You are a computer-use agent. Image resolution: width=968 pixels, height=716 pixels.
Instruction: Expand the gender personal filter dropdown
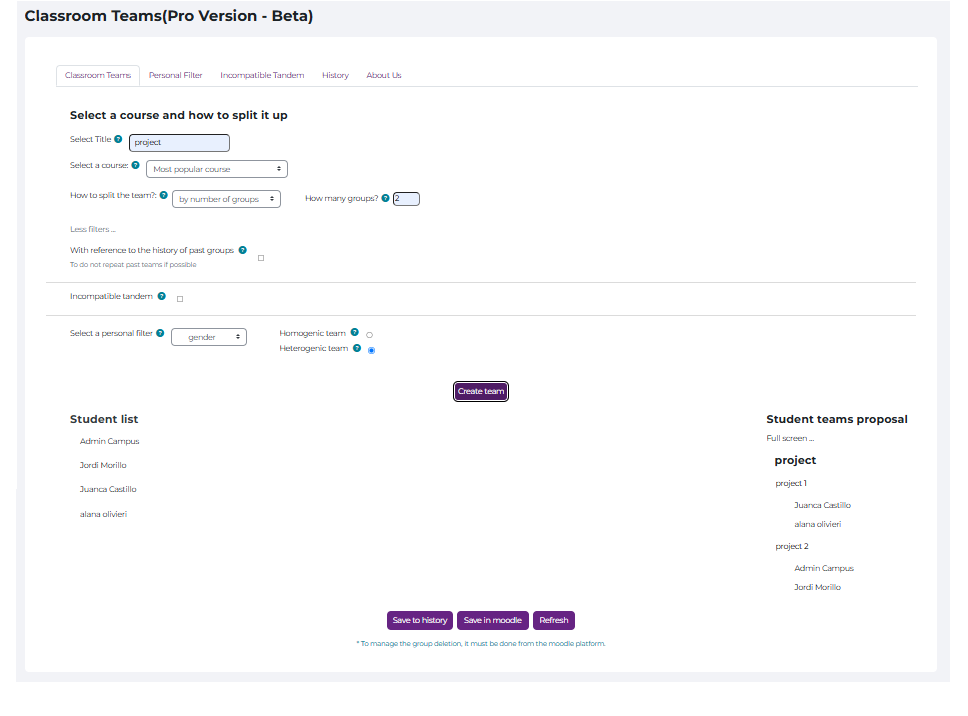(209, 338)
